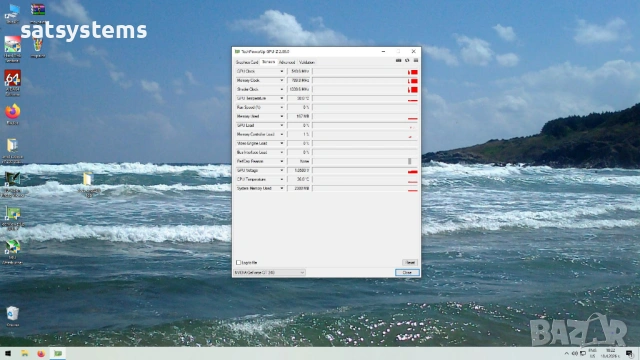Open the System Memory Used dropdown arrow
640x360 pixels.
[x=281, y=188]
